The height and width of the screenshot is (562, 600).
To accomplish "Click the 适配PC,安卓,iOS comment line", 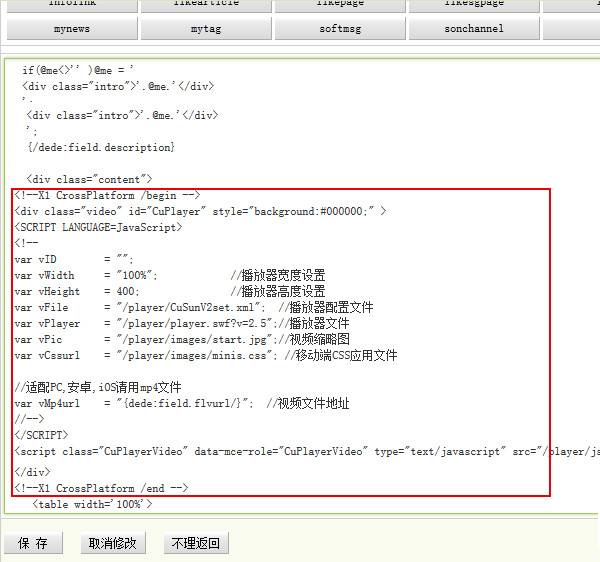I will click(x=98, y=388).
